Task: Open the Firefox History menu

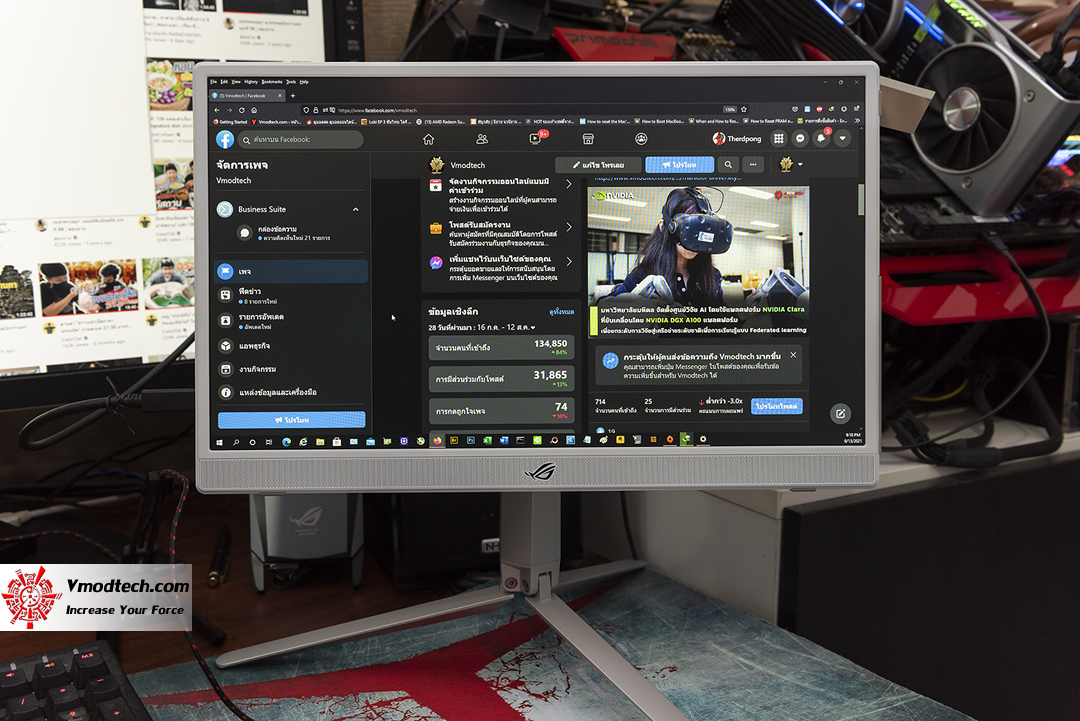Action: (251, 82)
